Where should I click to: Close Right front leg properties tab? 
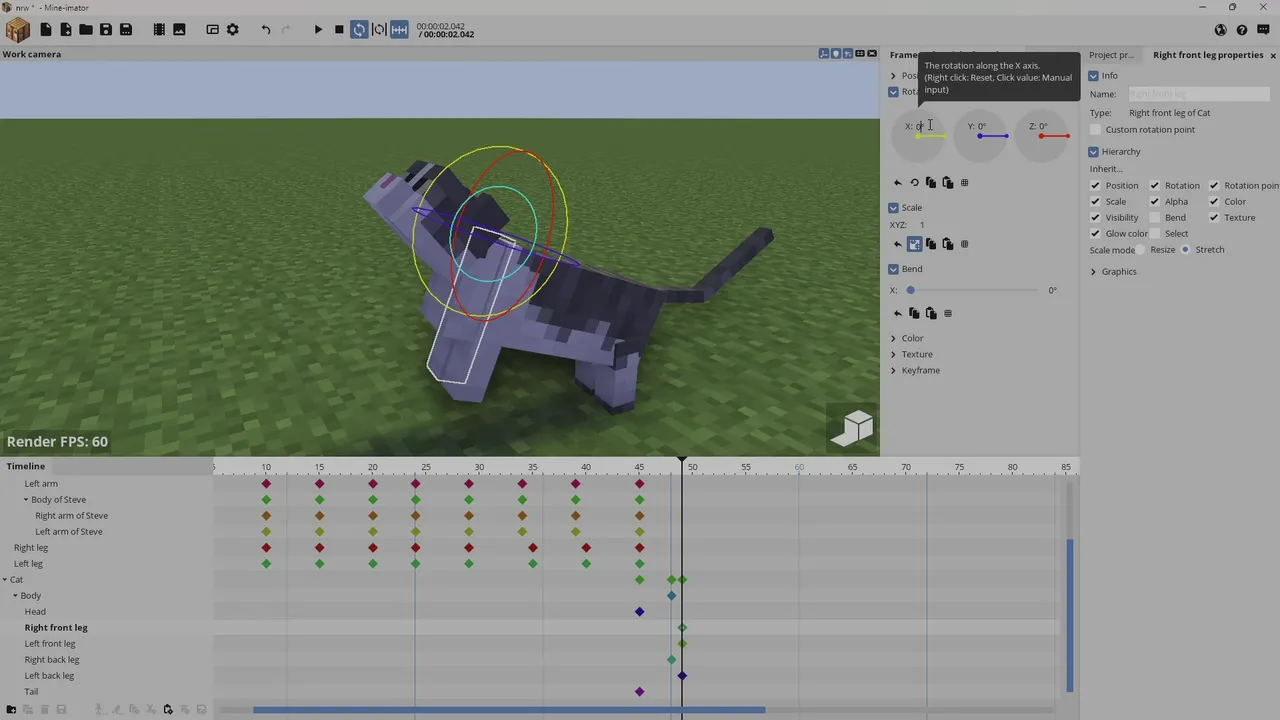point(1273,56)
